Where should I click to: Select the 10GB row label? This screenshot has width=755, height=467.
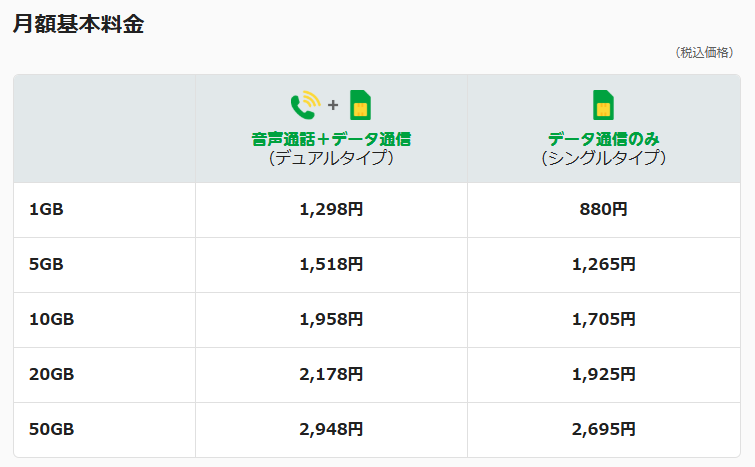(51, 320)
